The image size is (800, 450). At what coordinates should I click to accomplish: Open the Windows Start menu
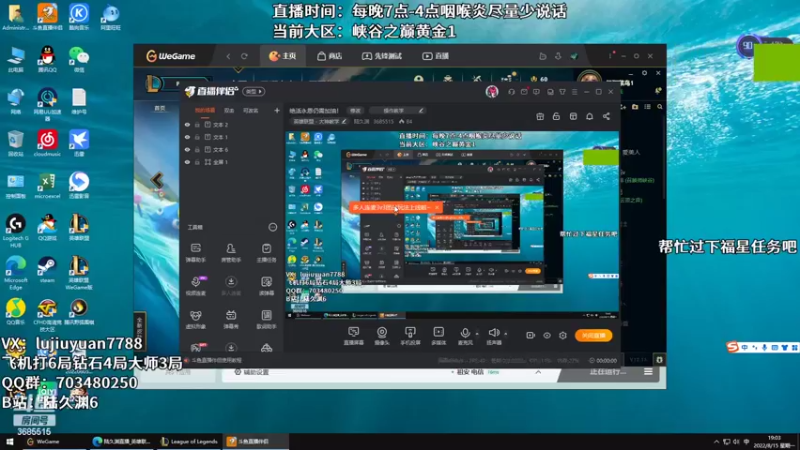(9, 442)
